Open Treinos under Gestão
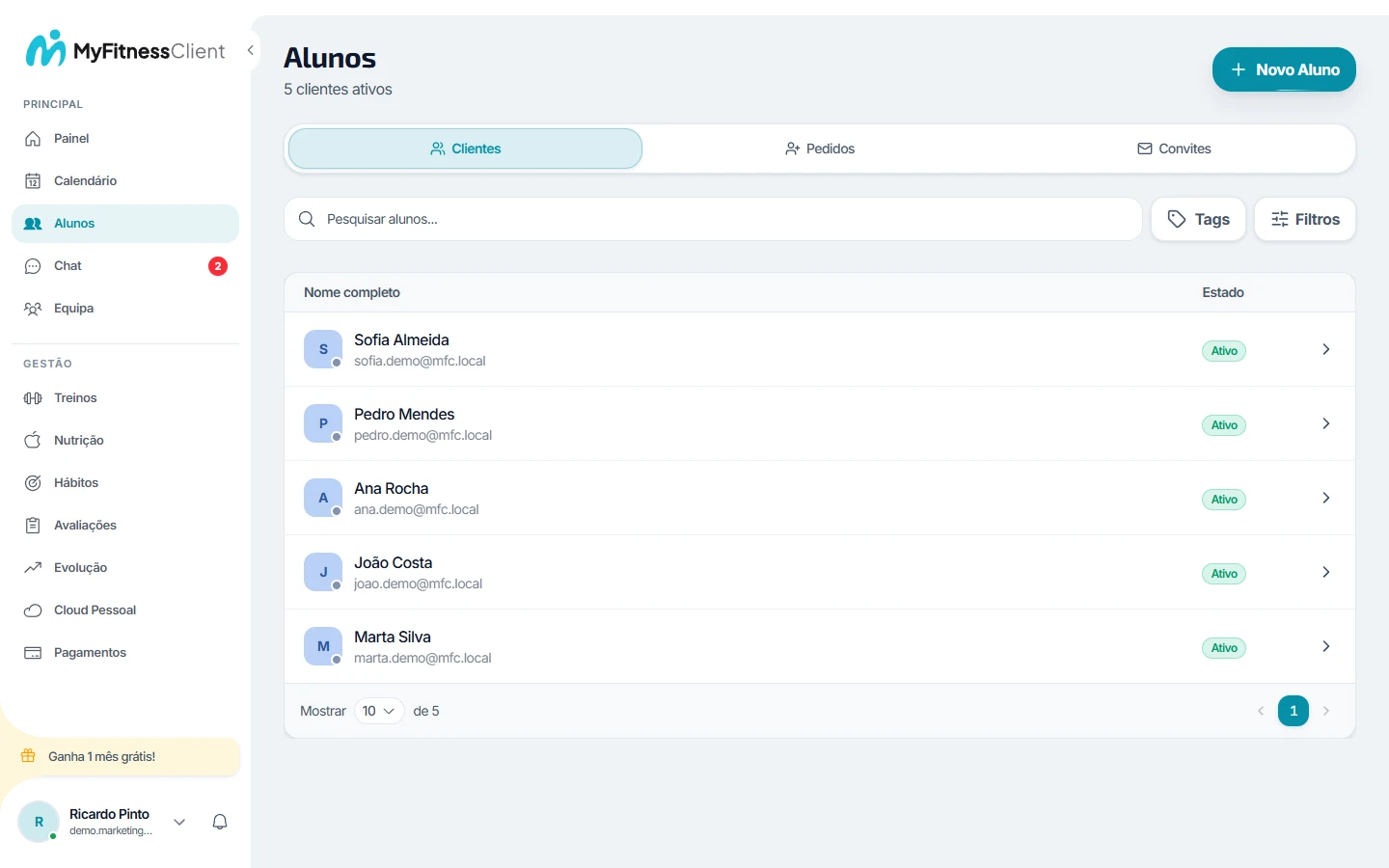 pos(125,398)
